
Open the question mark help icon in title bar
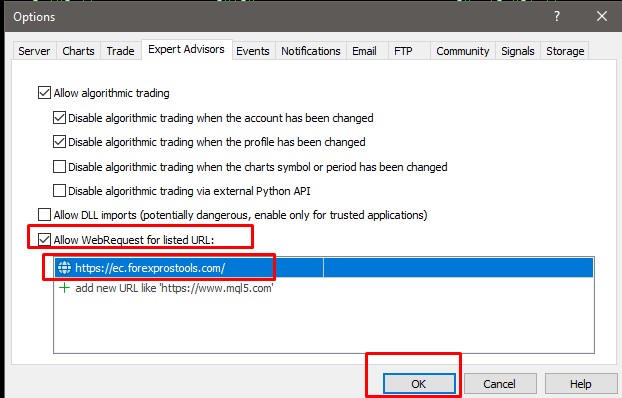pos(557,16)
